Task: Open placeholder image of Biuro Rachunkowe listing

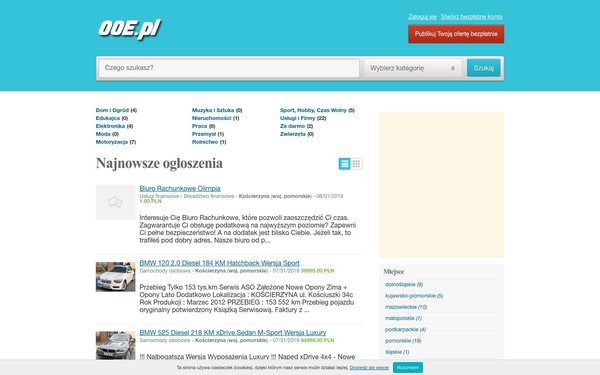Action: coord(116,202)
